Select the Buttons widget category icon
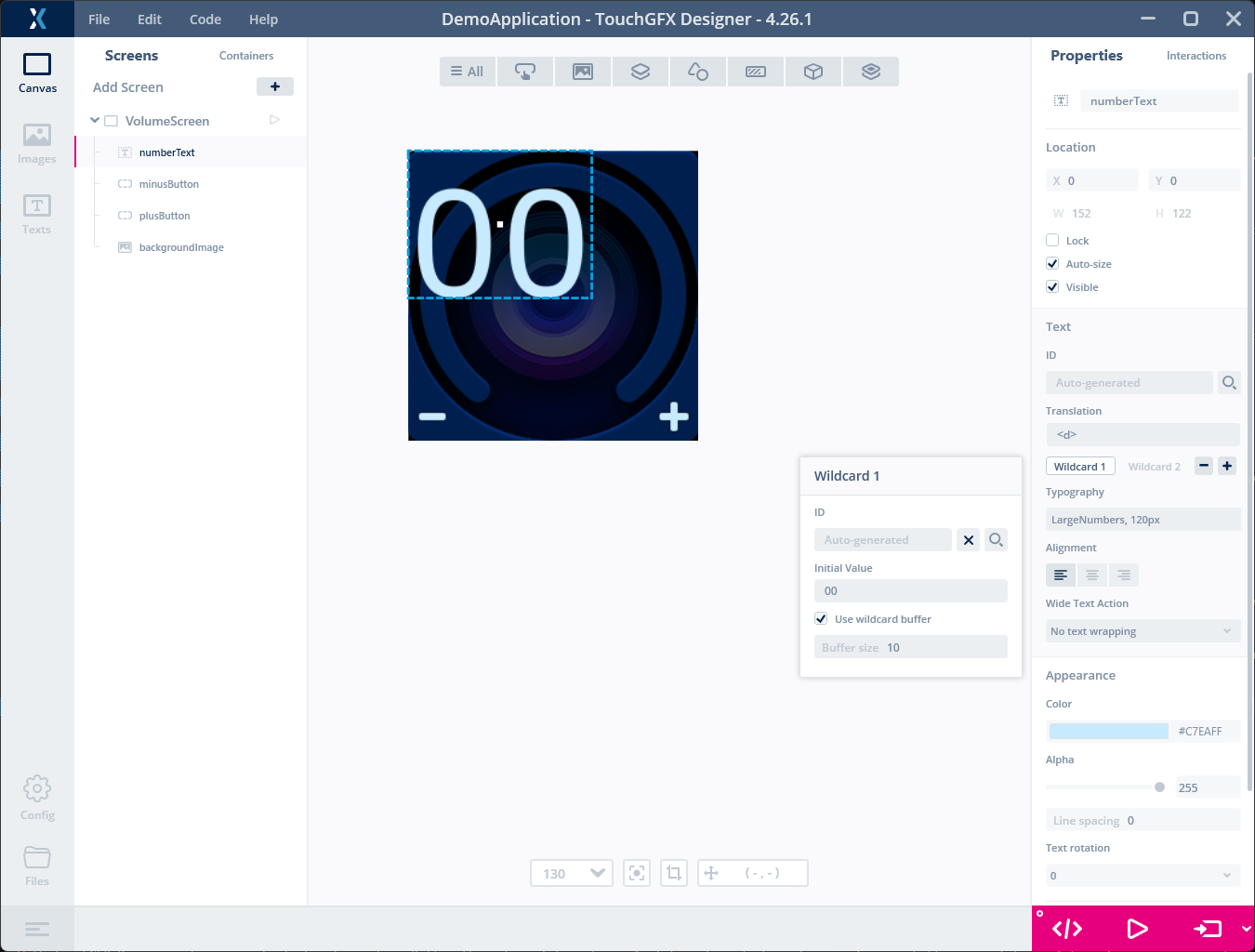The height and width of the screenshot is (952, 1255). pos(525,72)
